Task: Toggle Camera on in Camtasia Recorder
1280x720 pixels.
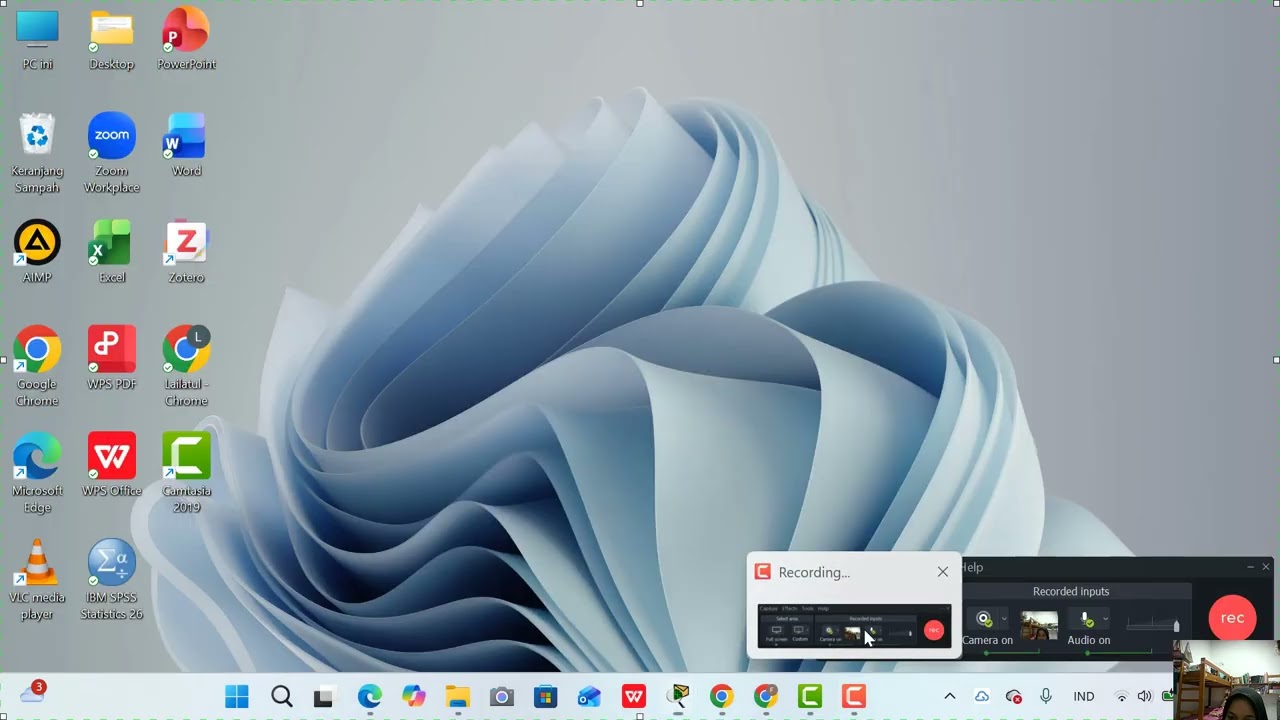Action: click(984, 620)
